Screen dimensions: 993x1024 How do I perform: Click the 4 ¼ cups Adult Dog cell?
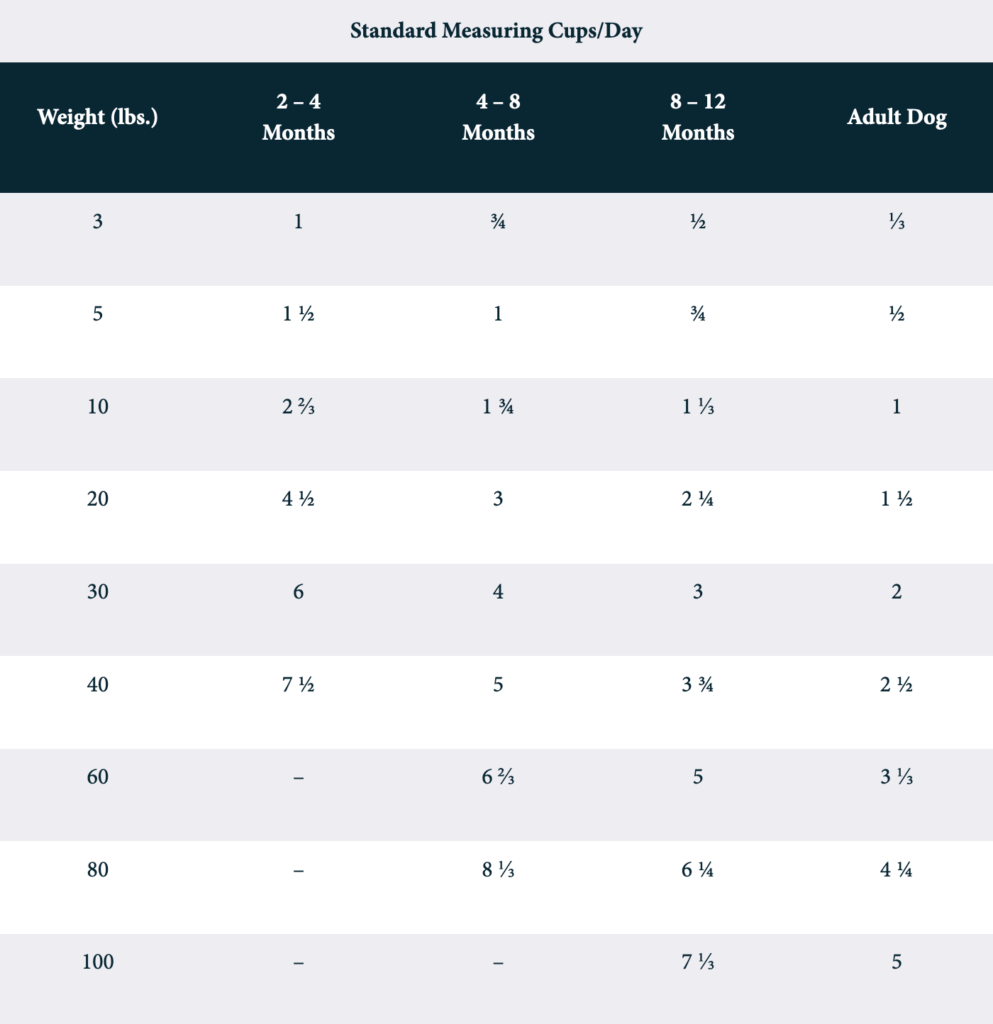[x=897, y=870]
